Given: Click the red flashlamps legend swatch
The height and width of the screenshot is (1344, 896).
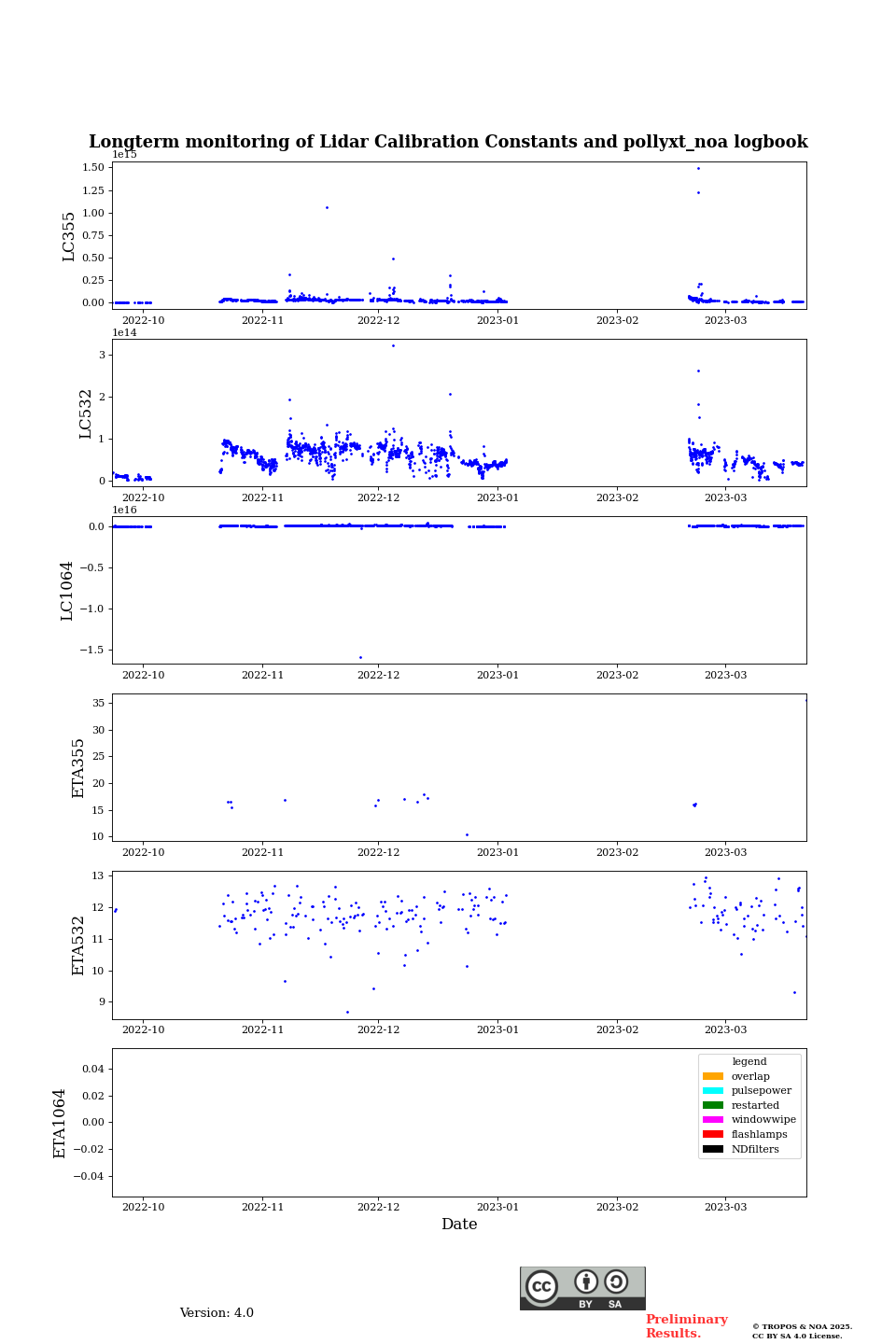Looking at the screenshot, I should tap(712, 1134).
